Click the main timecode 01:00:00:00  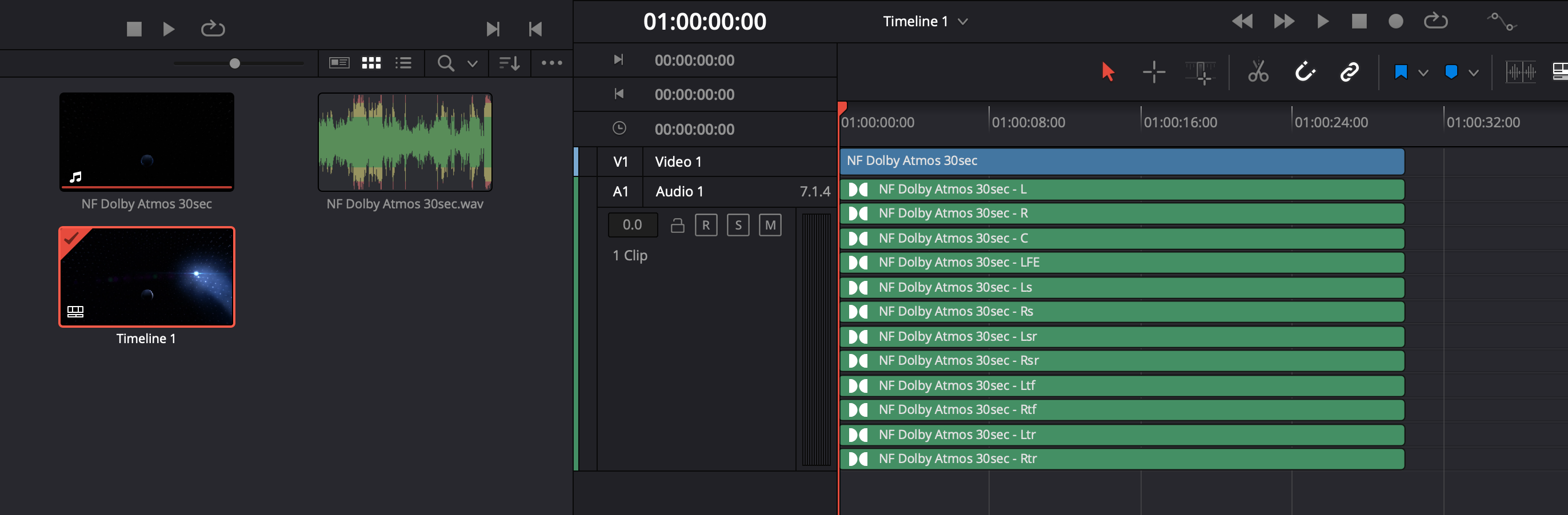pyautogui.click(x=705, y=22)
